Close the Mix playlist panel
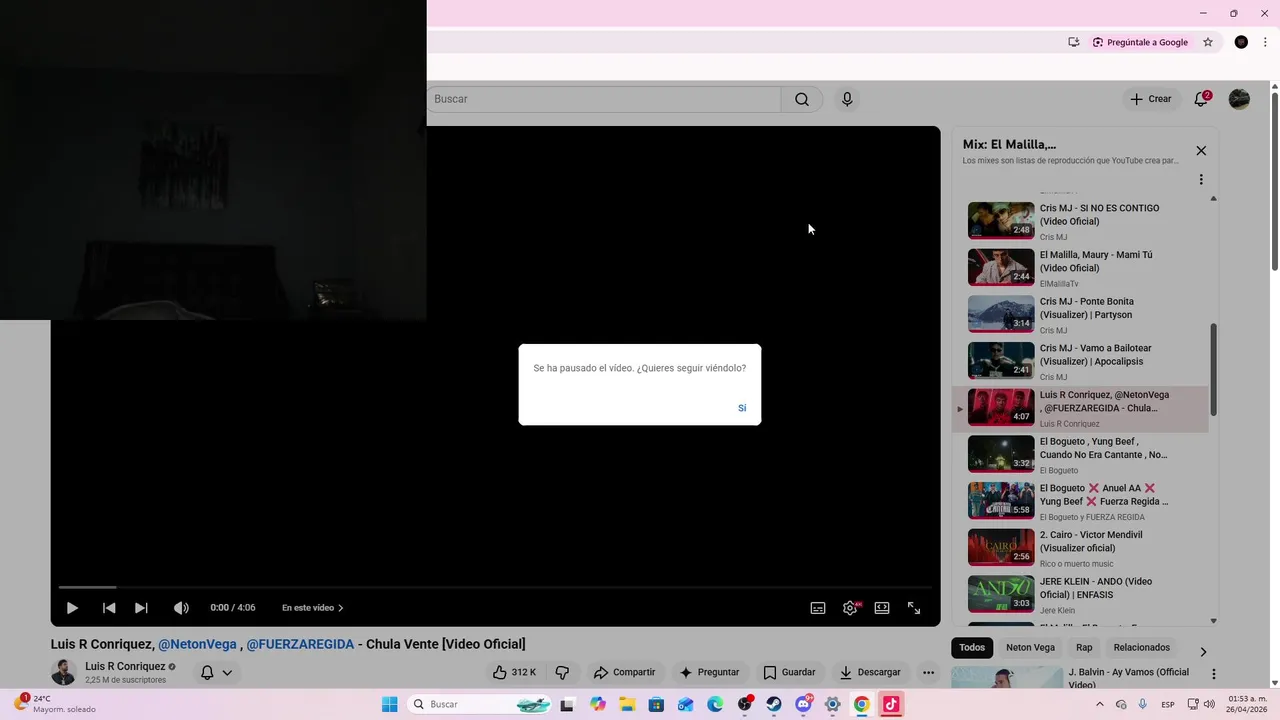 [x=1201, y=151]
